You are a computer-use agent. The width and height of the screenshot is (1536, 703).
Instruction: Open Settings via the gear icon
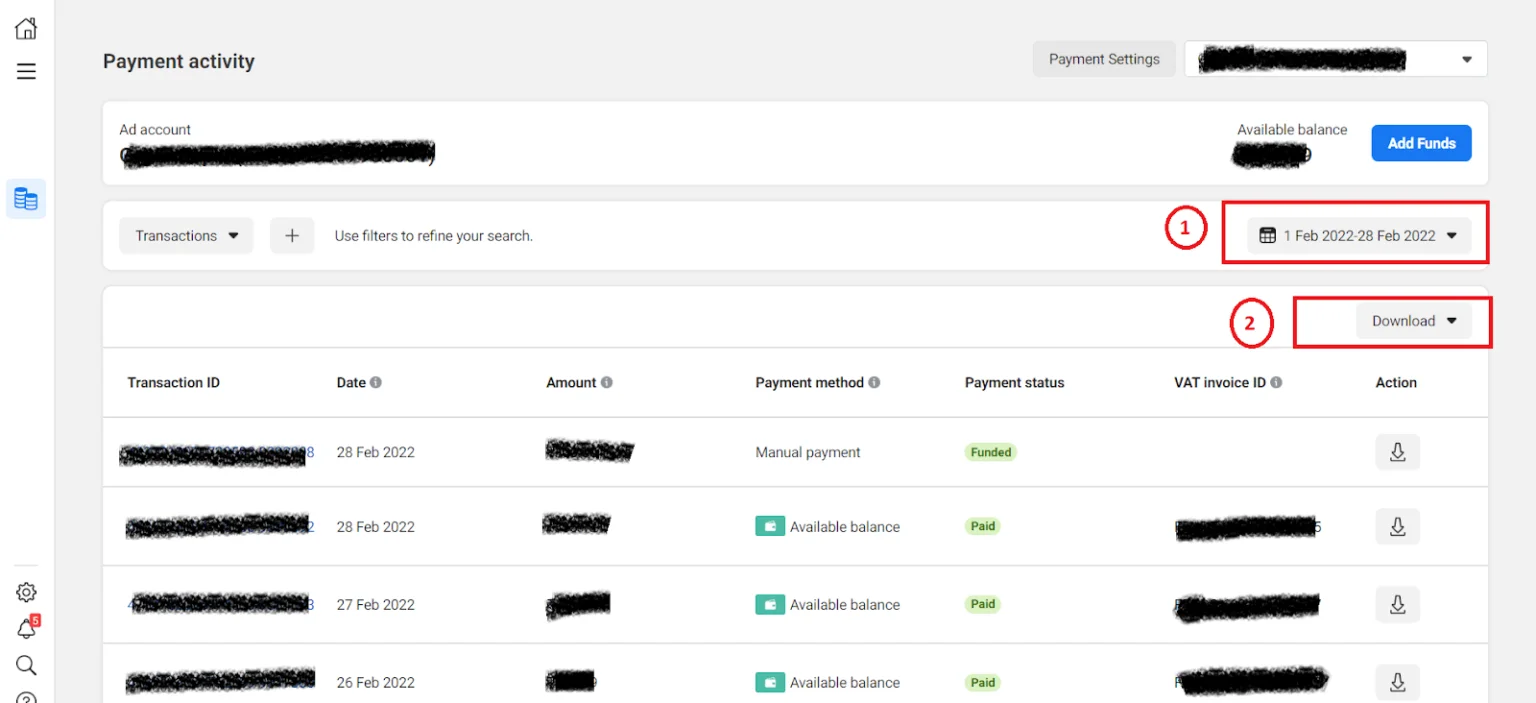coord(25,592)
